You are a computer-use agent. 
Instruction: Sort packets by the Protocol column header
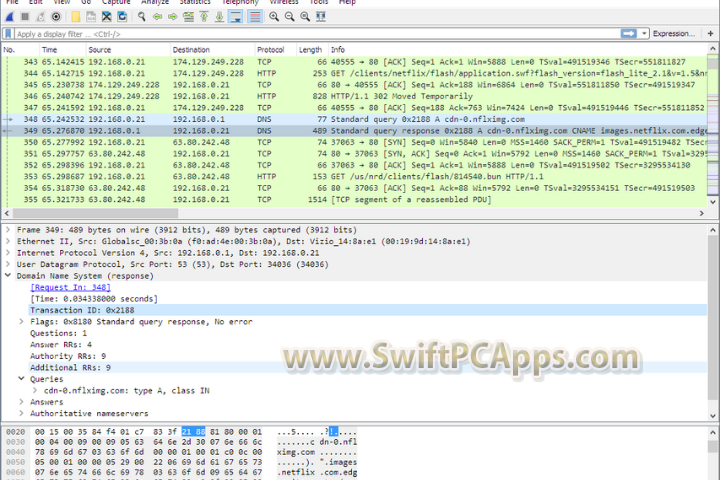276,50
